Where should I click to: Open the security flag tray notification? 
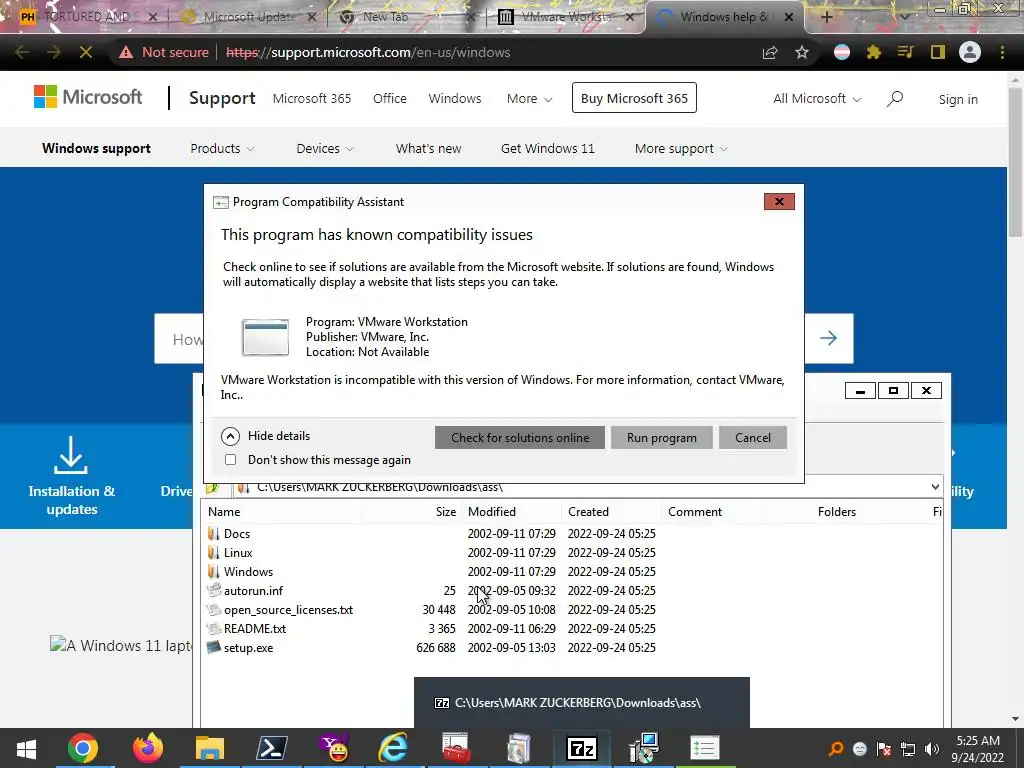point(884,749)
